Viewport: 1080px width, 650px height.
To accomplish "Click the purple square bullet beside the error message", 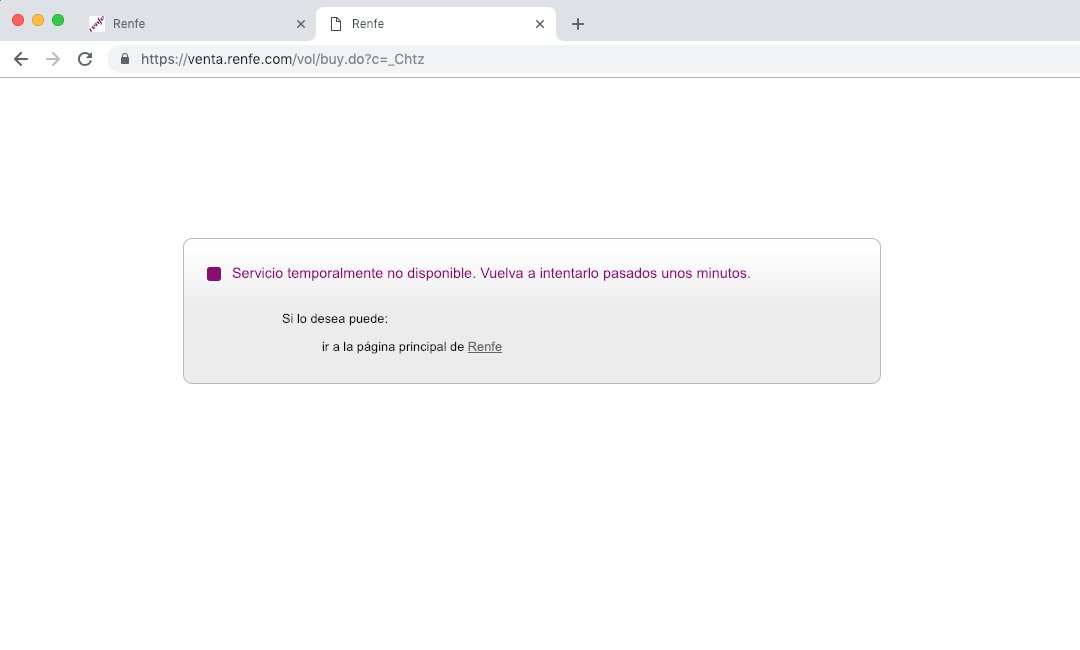I will (x=214, y=272).
